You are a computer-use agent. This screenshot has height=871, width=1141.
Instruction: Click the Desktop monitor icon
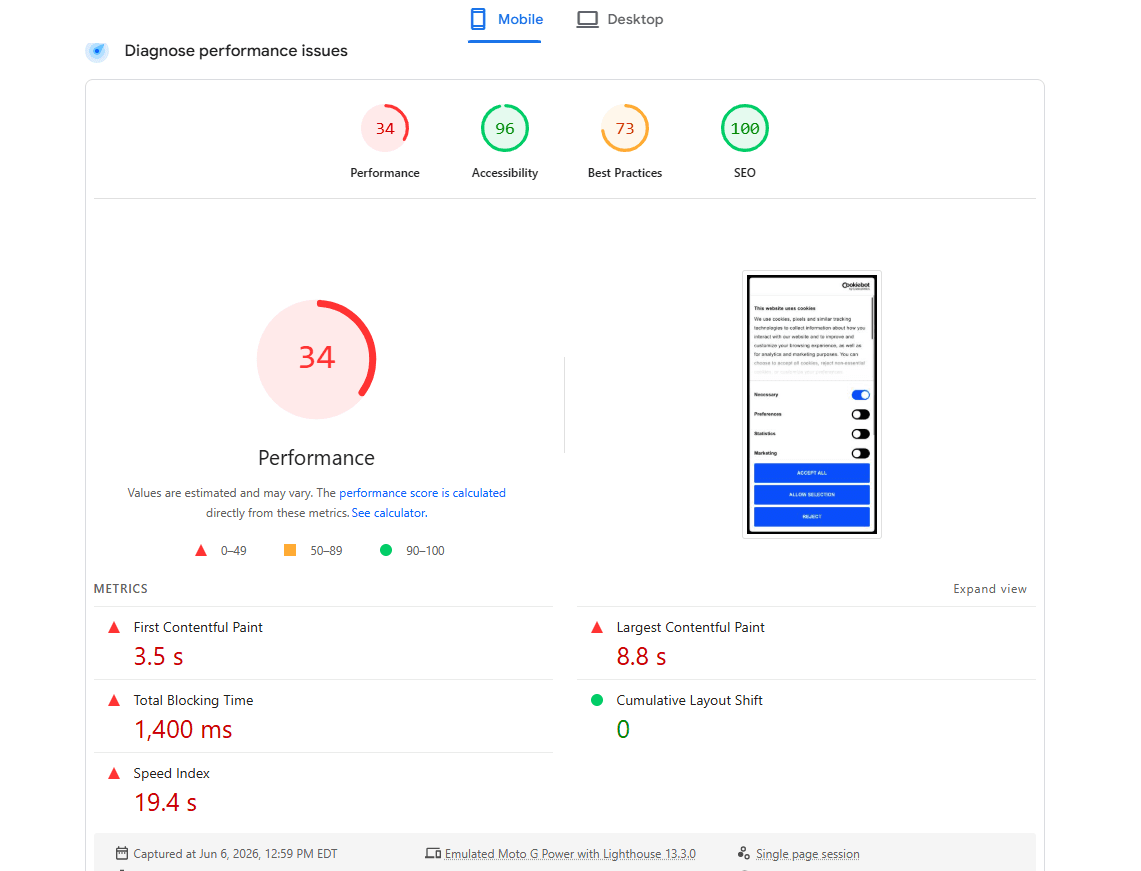tap(587, 20)
